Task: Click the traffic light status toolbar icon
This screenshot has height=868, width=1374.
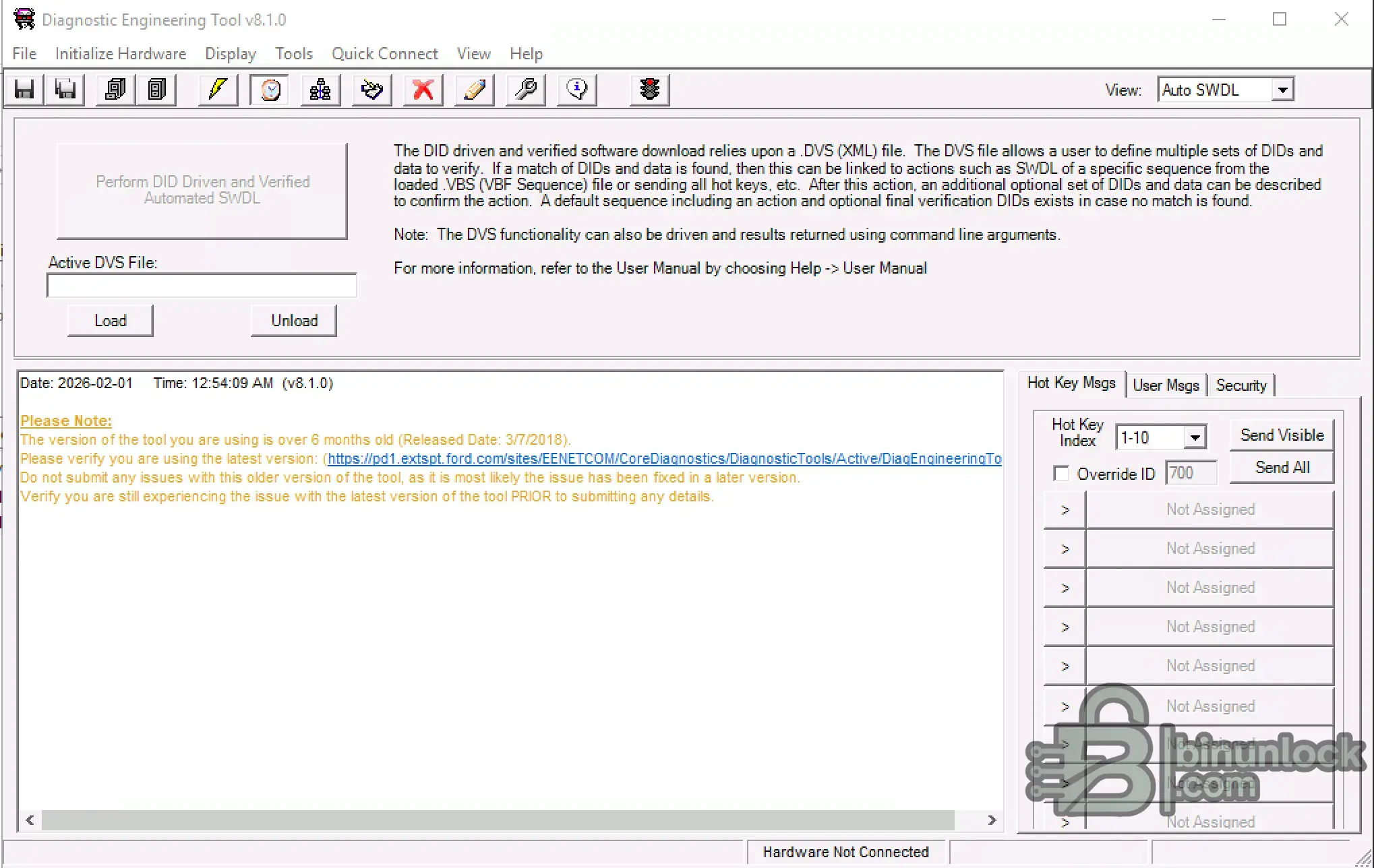Action: coord(649,89)
